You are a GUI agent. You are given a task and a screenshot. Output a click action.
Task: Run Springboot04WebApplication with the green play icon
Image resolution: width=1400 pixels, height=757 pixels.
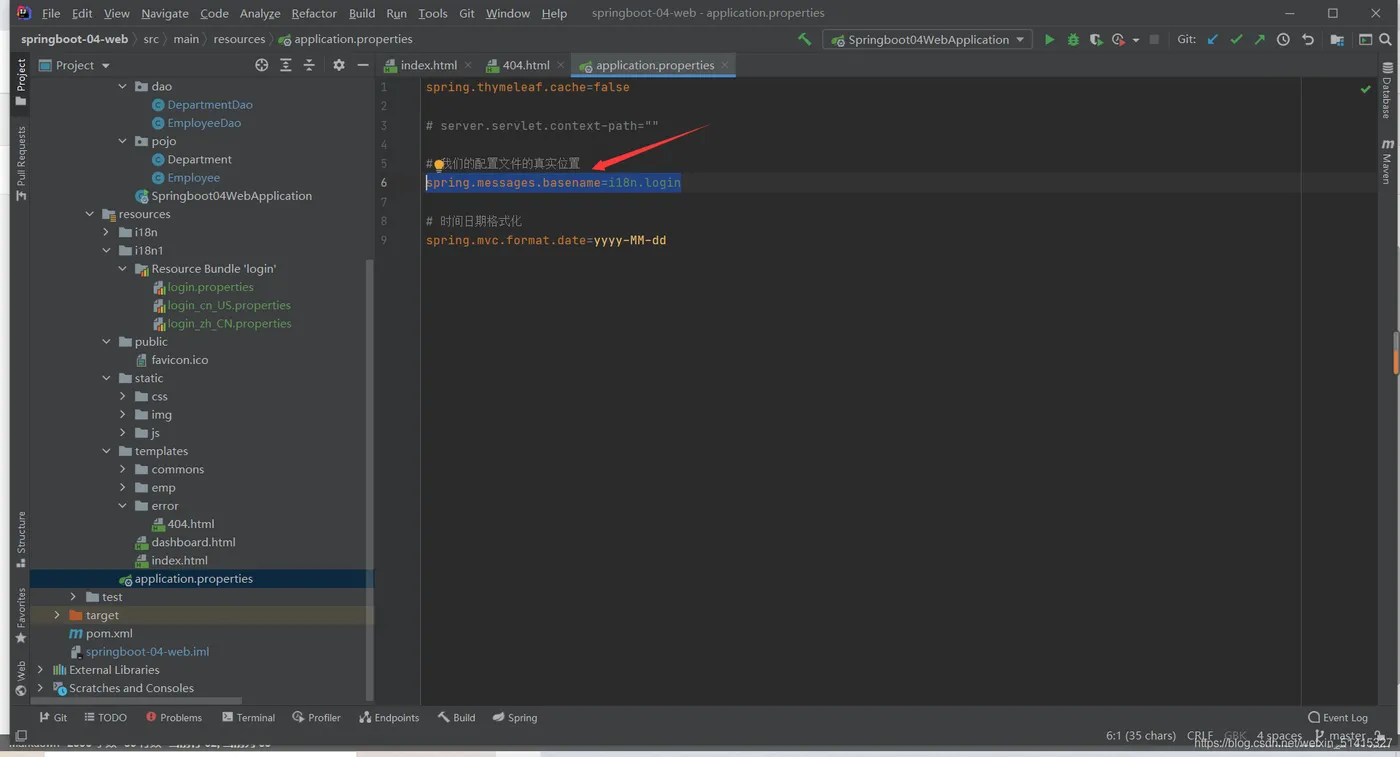1049,39
